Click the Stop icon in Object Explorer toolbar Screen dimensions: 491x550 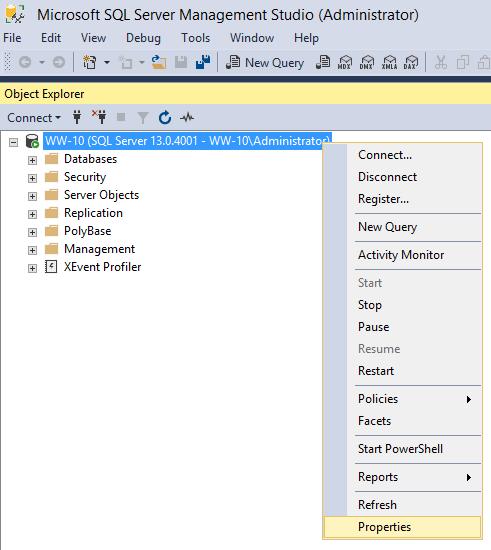121,117
